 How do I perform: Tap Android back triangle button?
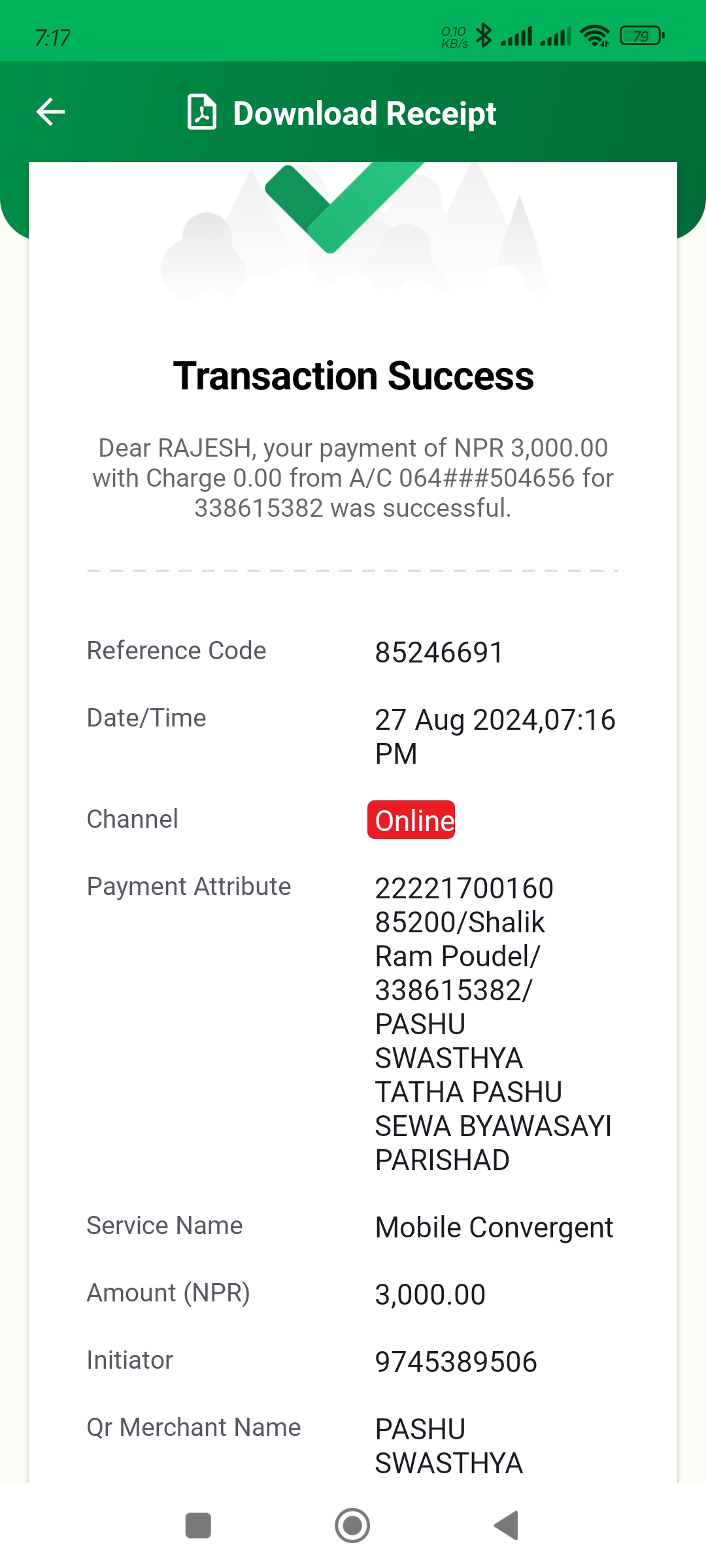point(507,1526)
